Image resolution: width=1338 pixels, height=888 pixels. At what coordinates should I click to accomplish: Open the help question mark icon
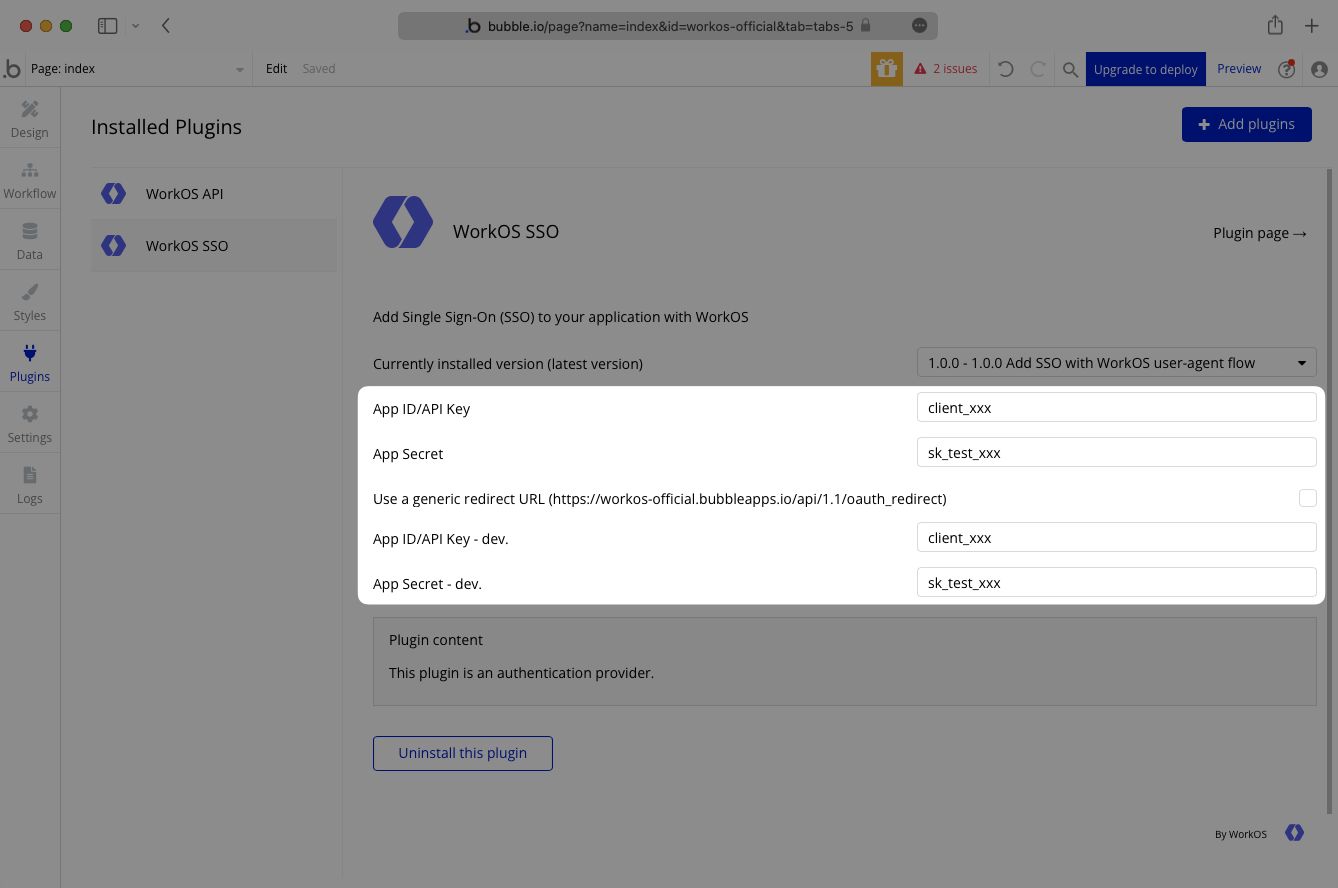pos(1287,69)
